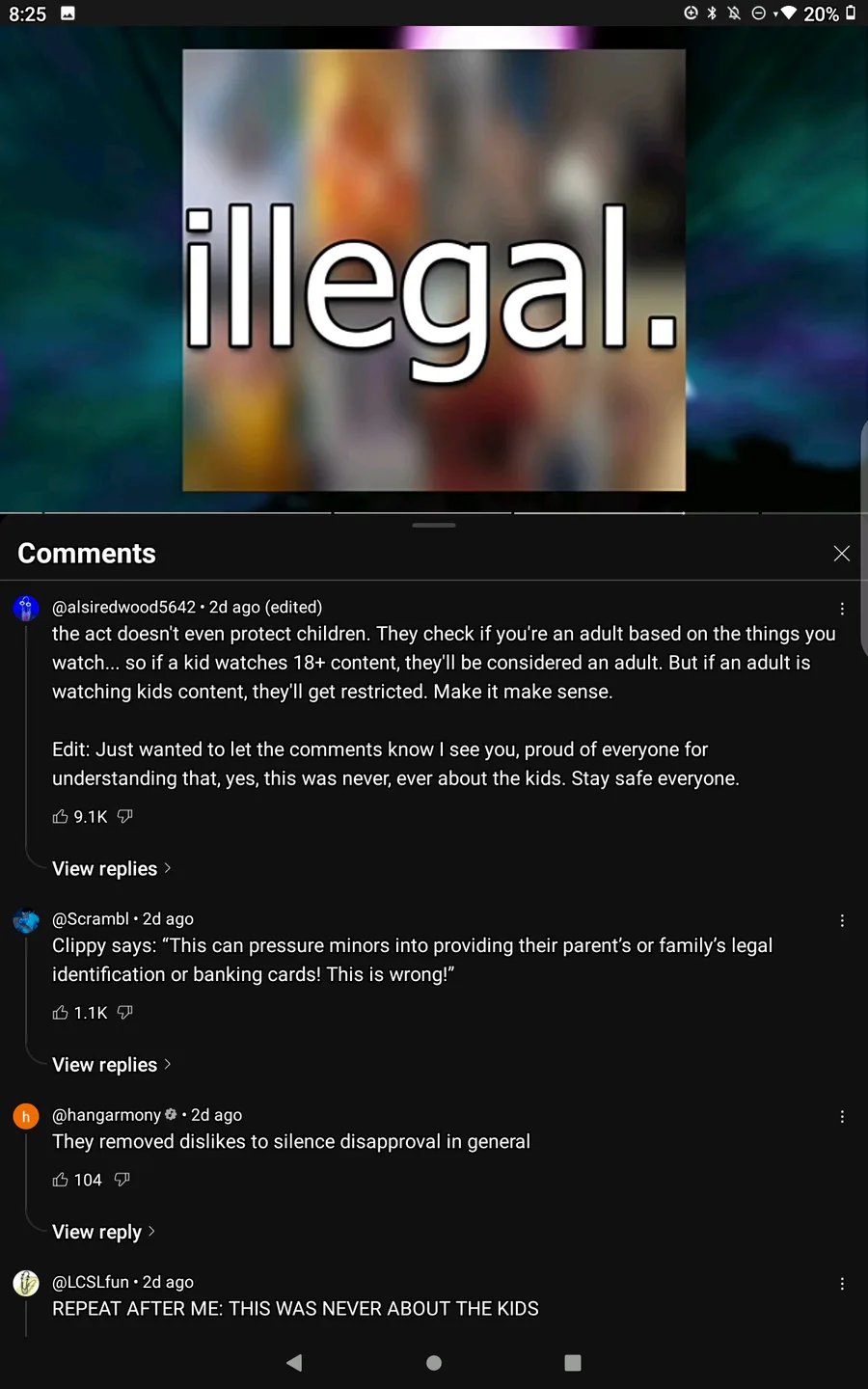Click the video progress bar

click(x=434, y=513)
